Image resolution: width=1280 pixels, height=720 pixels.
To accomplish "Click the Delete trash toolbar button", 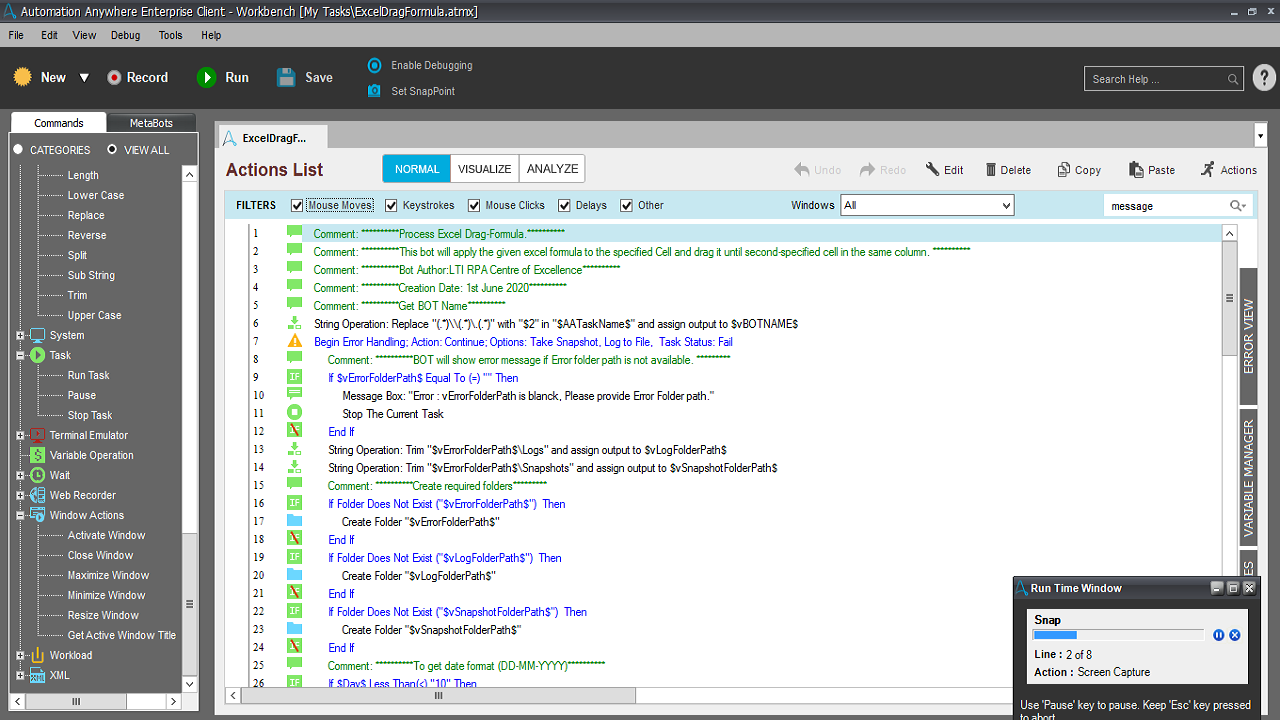I will (x=1008, y=170).
